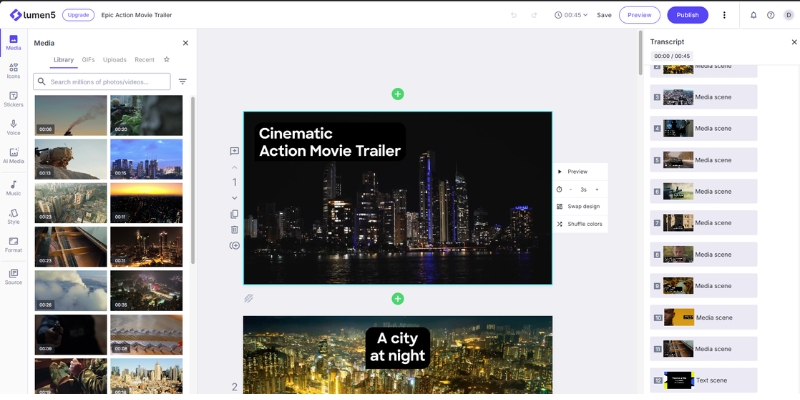Publish the video
The width and height of the screenshot is (800, 400).
687,15
